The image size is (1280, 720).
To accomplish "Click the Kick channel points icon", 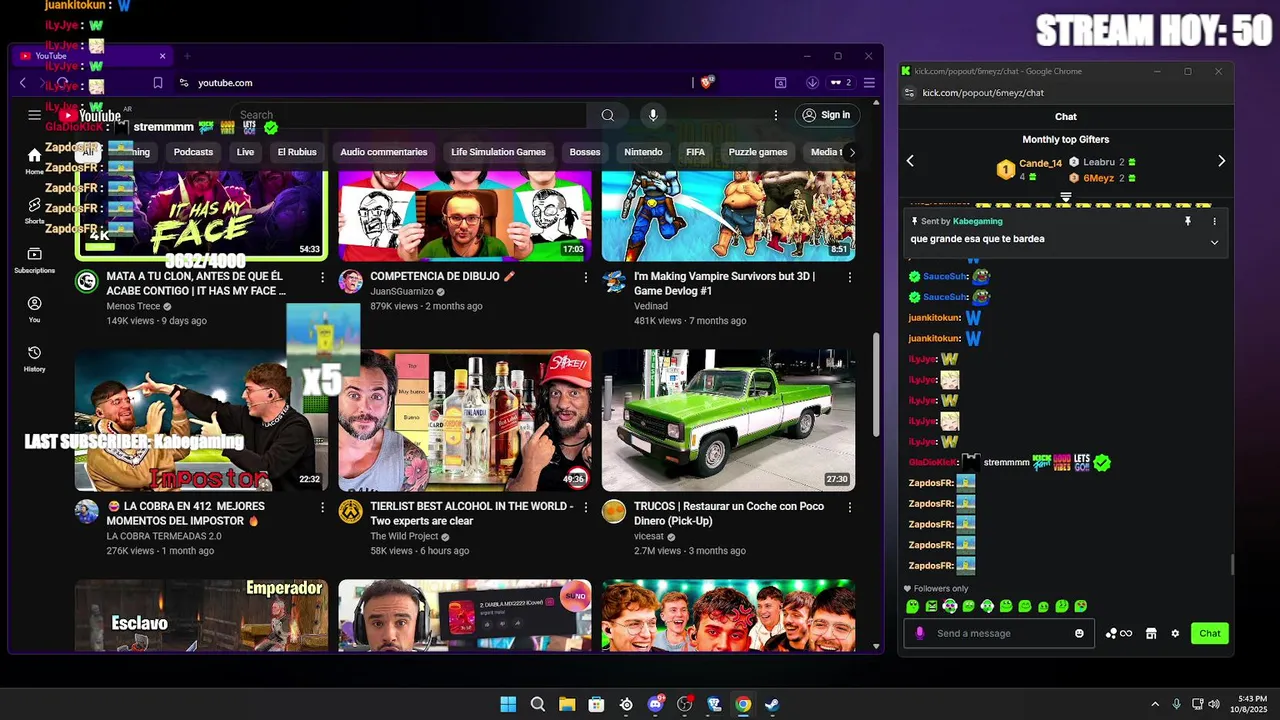I will click(x=1118, y=633).
